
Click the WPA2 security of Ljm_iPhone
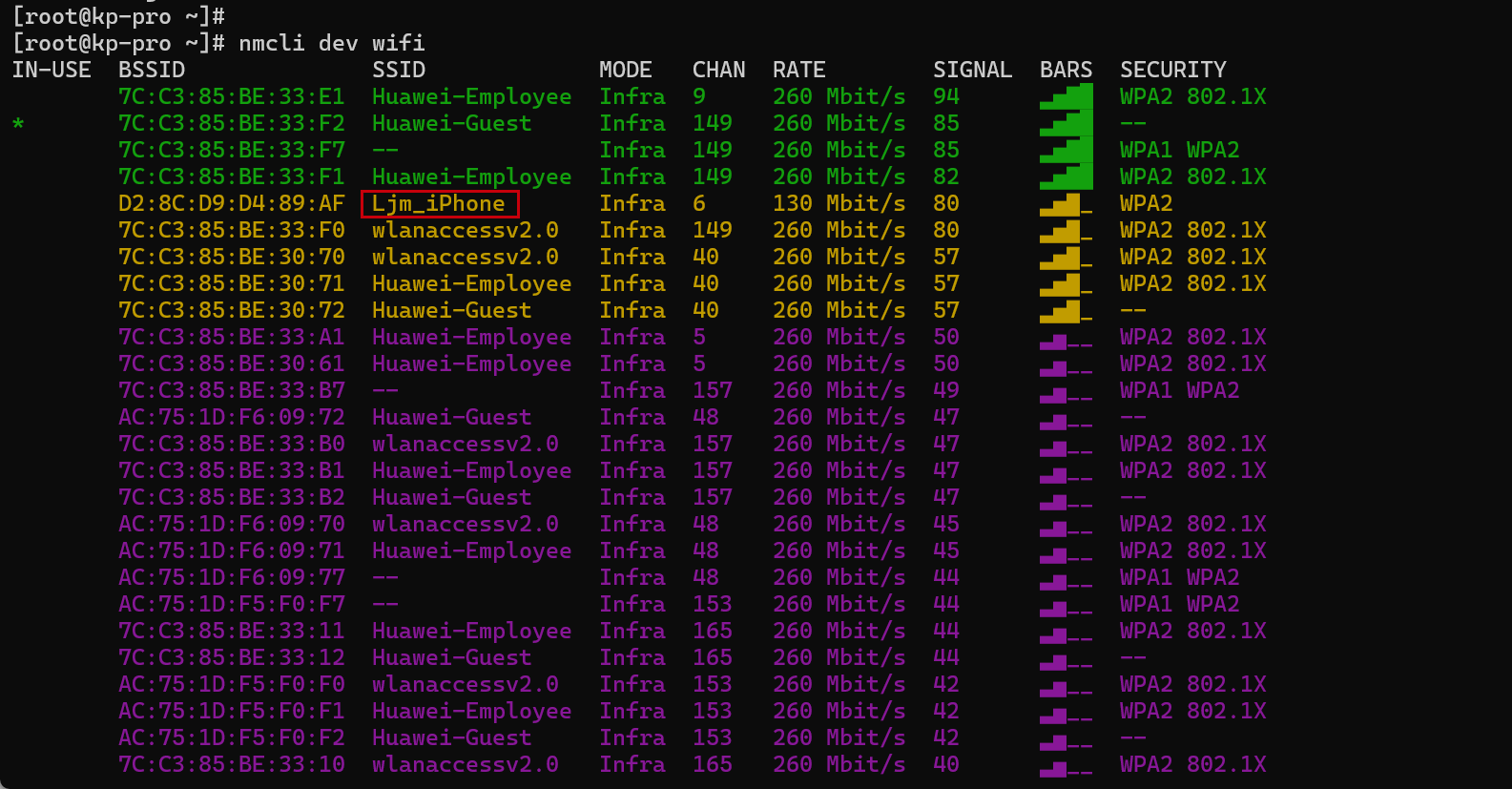tap(1147, 203)
